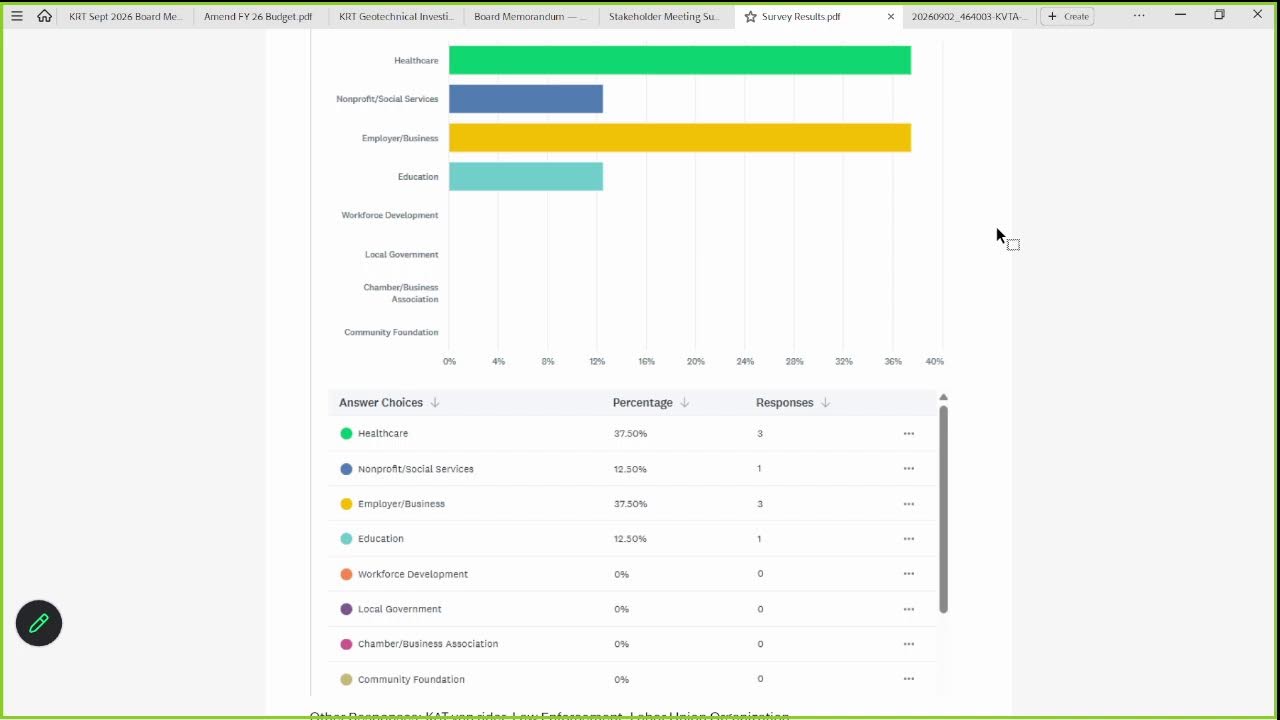Click the scroll-up arrow of table scrollbar
Viewport: 1280px width, 720px height.
pos(943,398)
